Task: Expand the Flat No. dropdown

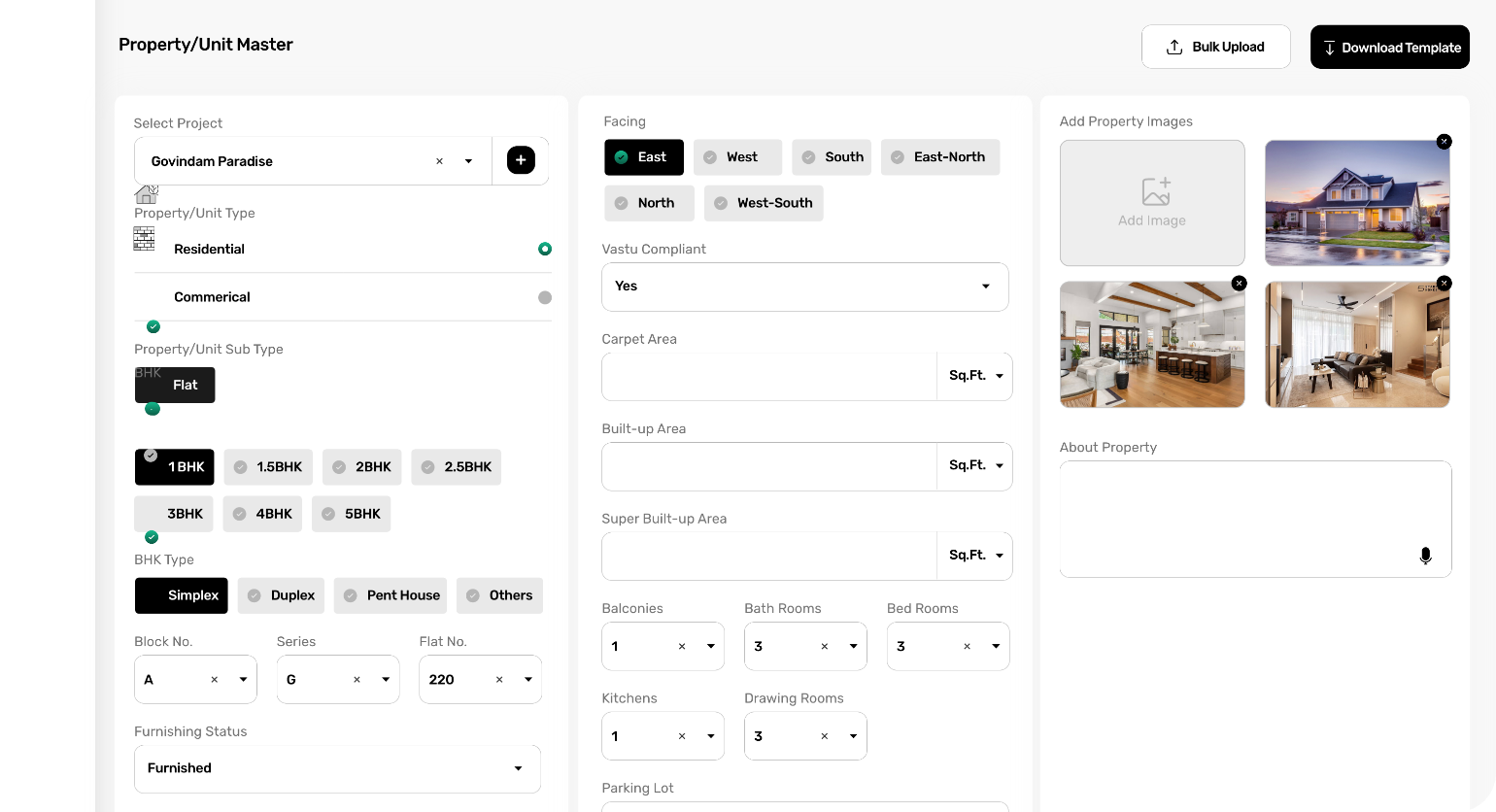Action: pyautogui.click(x=528, y=680)
